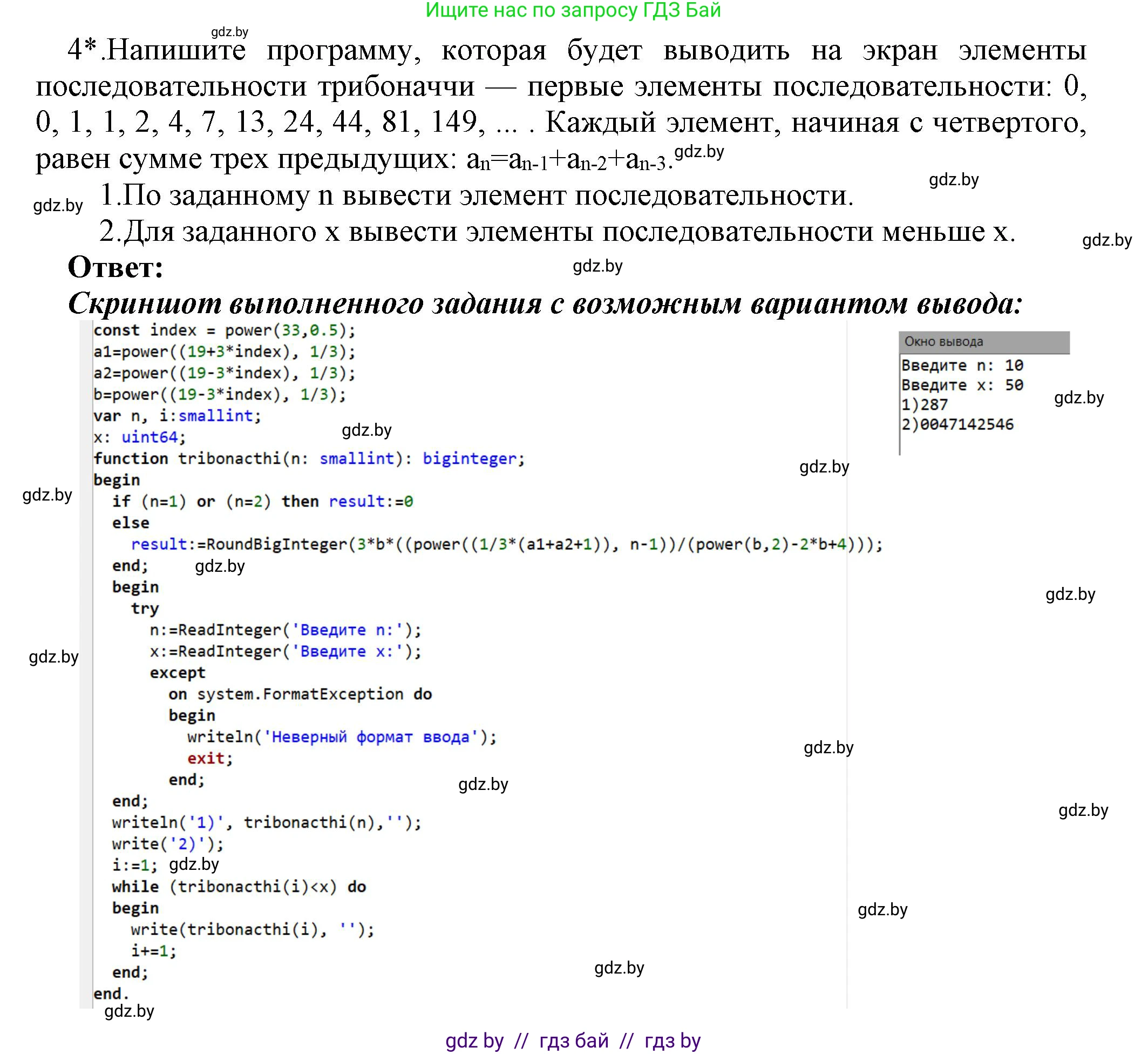Viewport: 1148px width, 1054px height.
Task: Select the 'exit;' statement in red
Action: point(210,758)
